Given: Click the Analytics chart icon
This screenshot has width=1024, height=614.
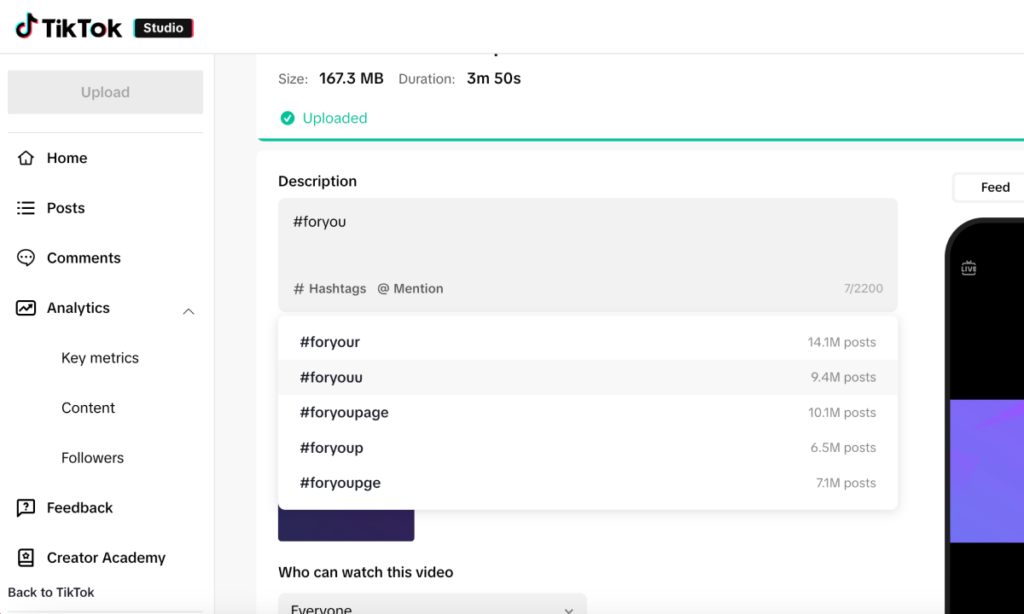Looking at the screenshot, I should [x=25, y=308].
